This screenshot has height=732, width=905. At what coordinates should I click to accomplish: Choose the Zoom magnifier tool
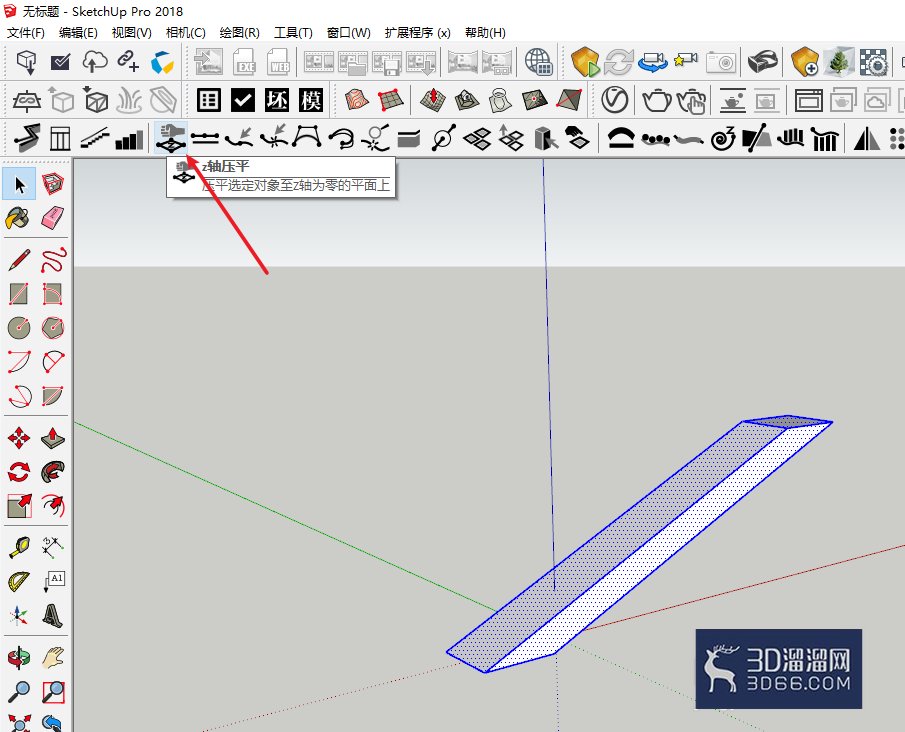[18, 691]
